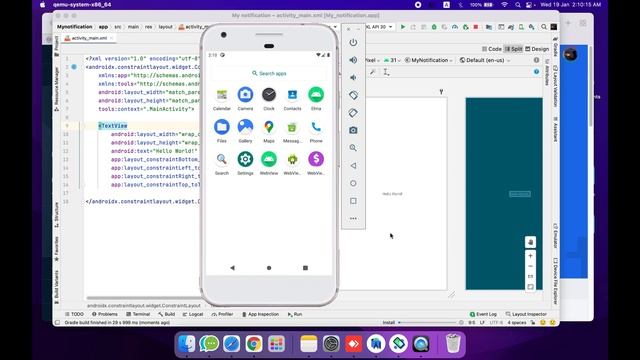Open the Pixel device preview dropdown
The image size is (640, 360).
pos(372,60)
